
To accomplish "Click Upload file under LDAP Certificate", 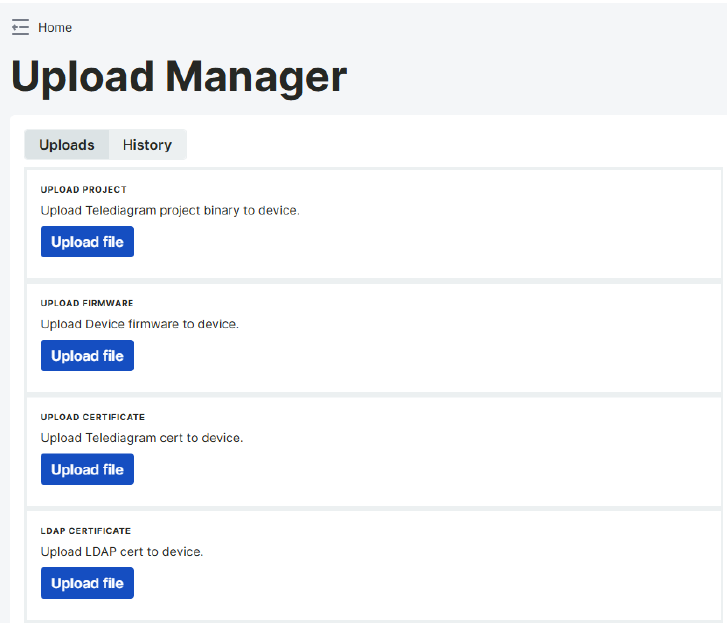I will coord(87,583).
